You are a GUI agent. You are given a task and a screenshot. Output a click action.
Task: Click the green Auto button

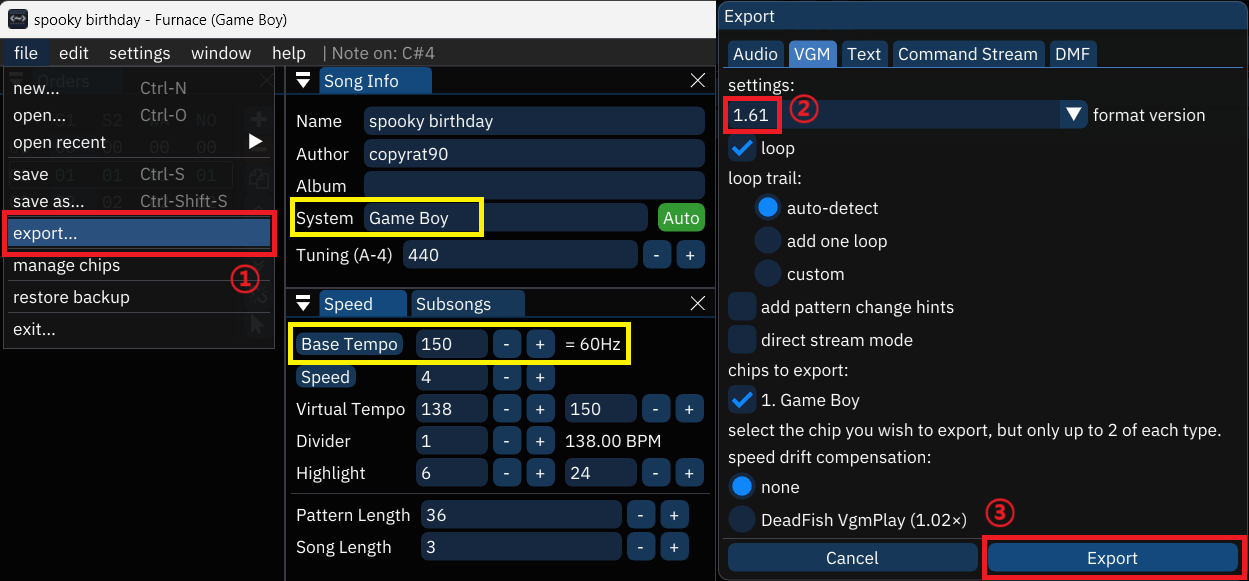pos(680,218)
